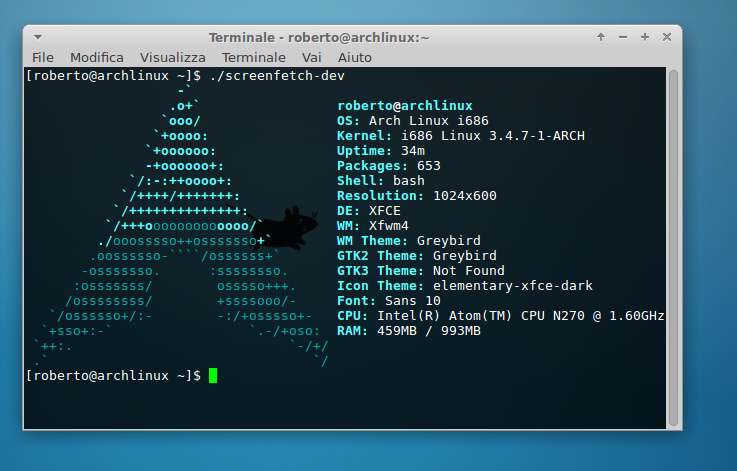
Task: Open the Terminale menu
Action: coord(254,57)
